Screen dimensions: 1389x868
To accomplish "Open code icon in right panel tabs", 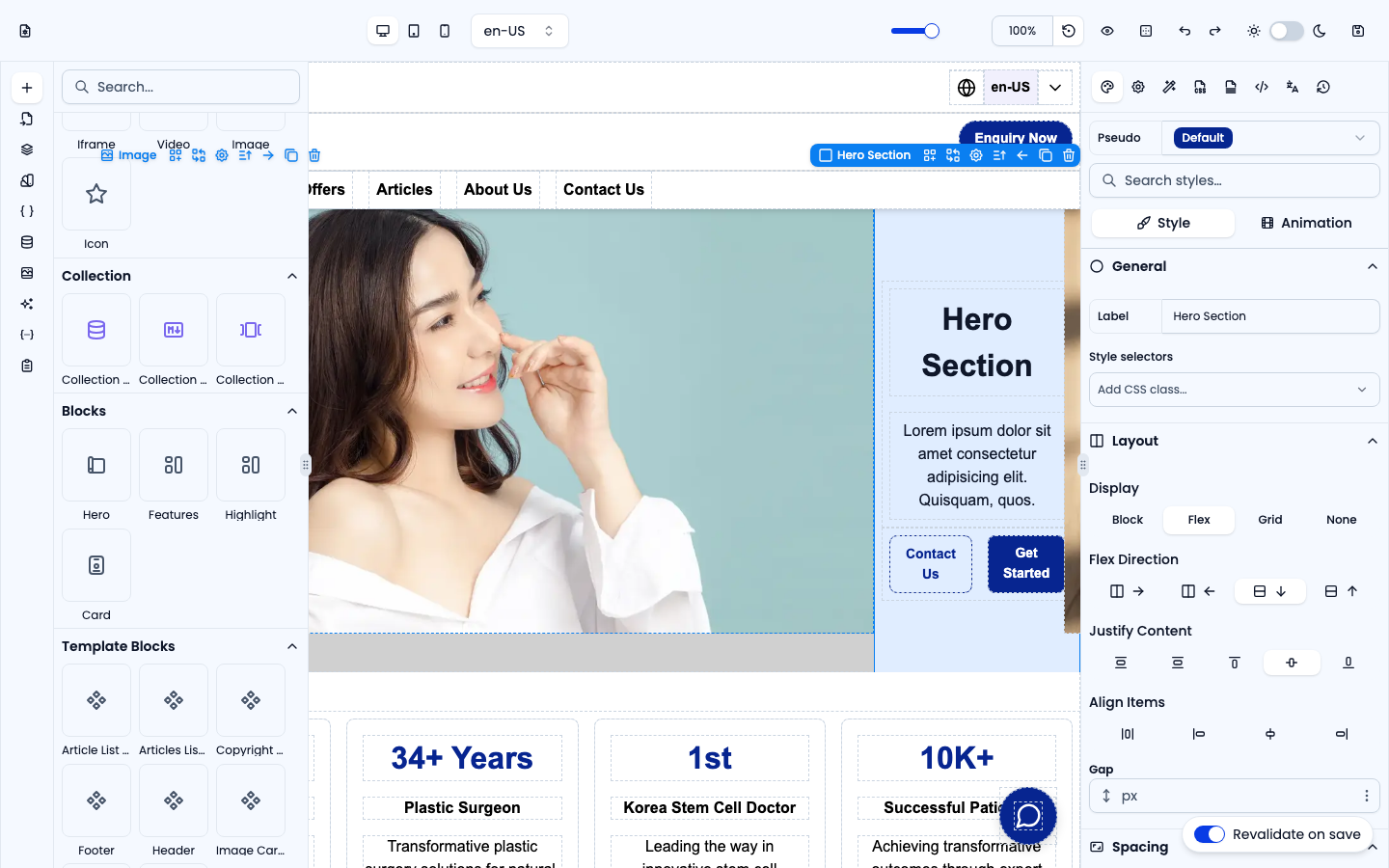I will click(x=1262, y=87).
